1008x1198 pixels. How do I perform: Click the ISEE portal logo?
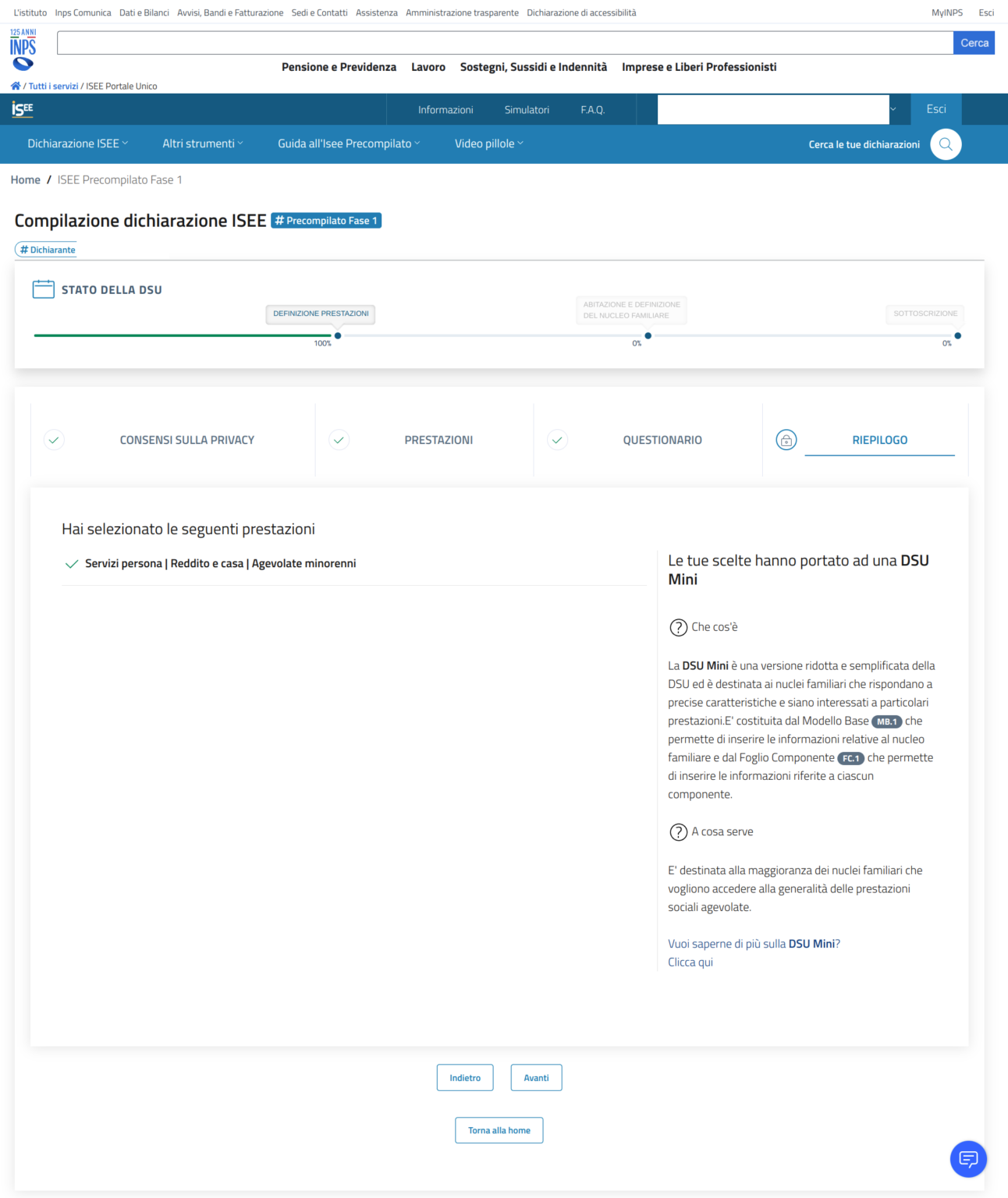pos(23,109)
